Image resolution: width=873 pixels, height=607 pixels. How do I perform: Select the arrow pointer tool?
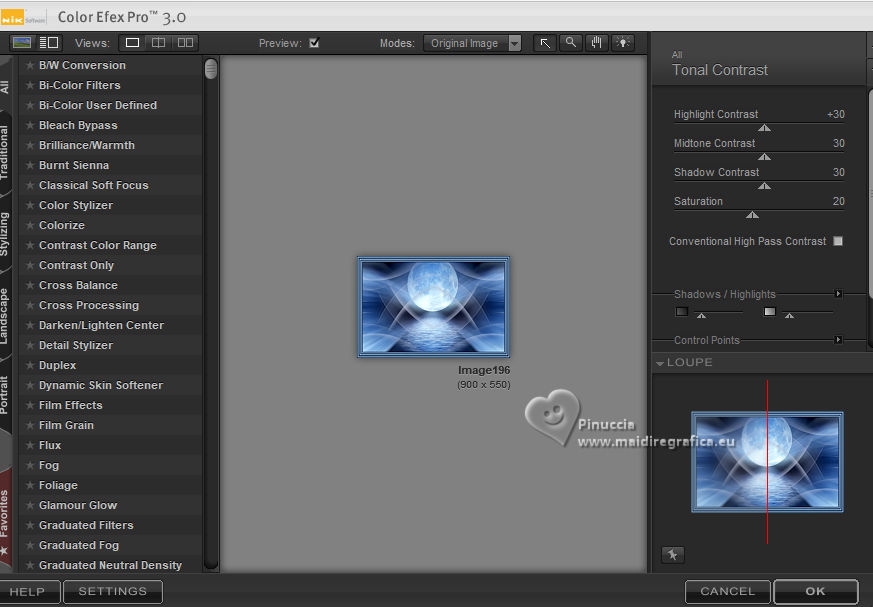(x=545, y=43)
